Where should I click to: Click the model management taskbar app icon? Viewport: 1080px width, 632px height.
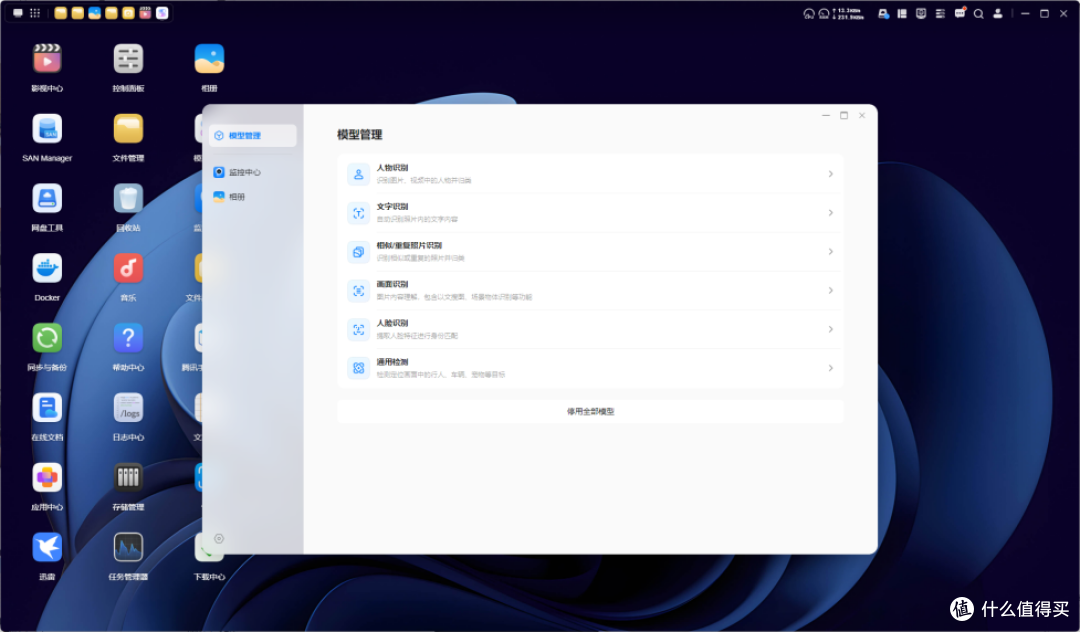pyautogui.click(x=162, y=13)
